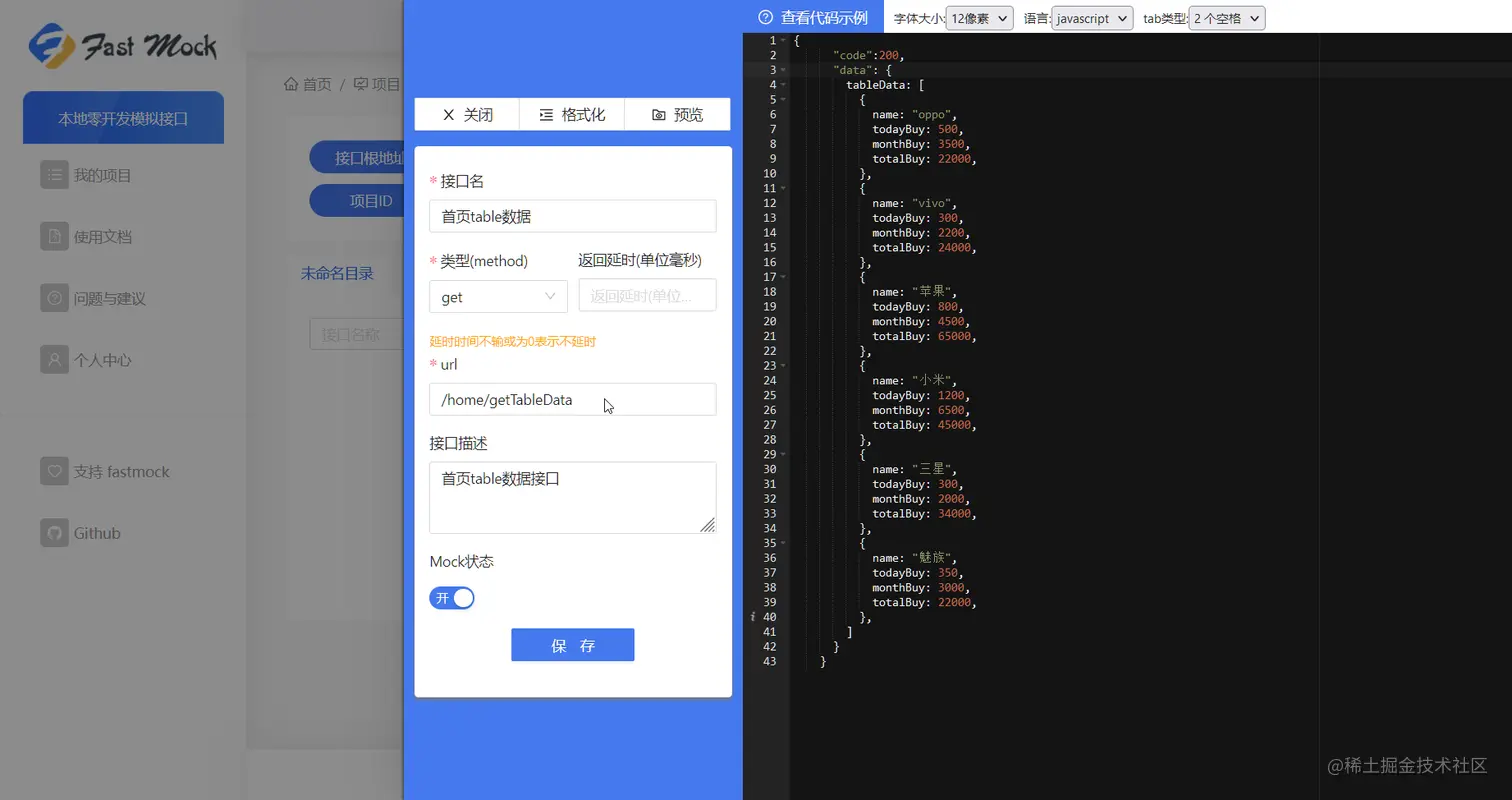
Task: Click the name: "vivo" code line
Action: tap(915, 203)
